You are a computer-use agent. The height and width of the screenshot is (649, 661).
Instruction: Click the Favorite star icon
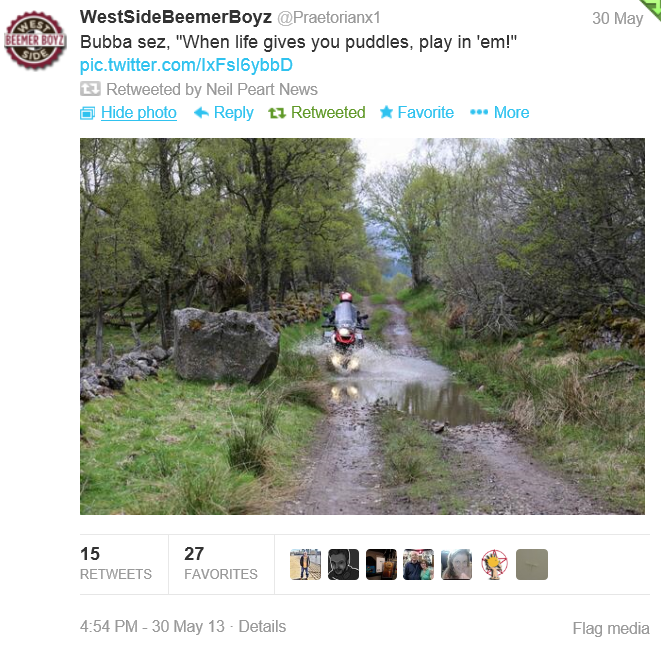pos(386,112)
